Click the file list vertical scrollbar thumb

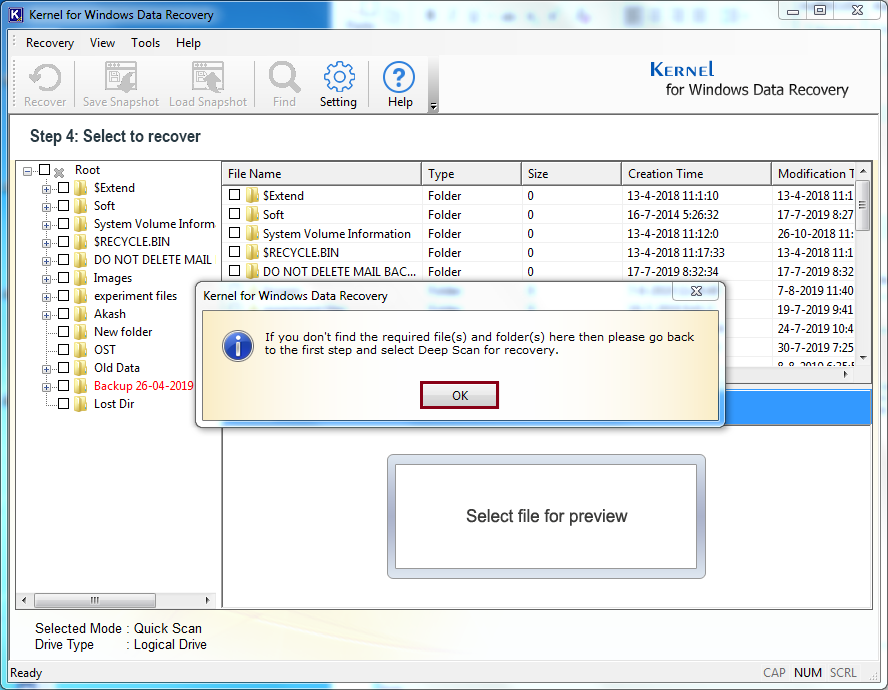[863, 205]
